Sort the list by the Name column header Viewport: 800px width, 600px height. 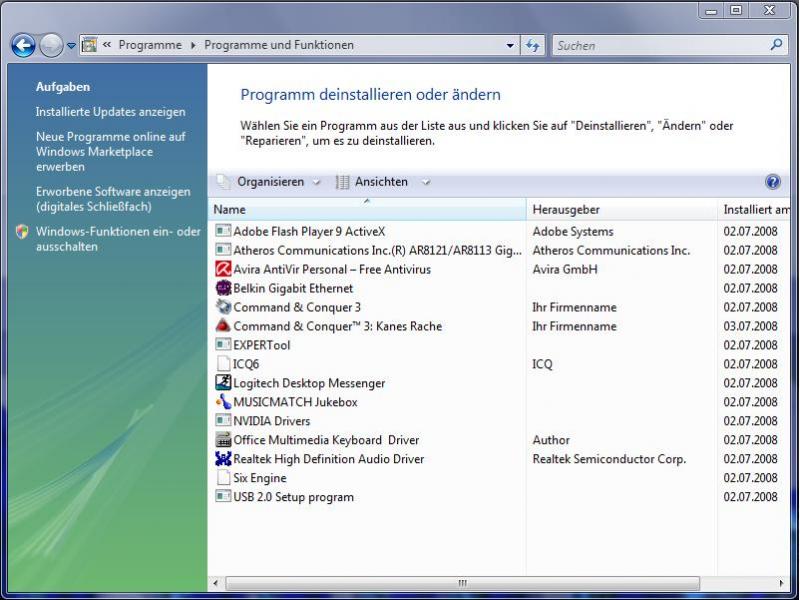[x=366, y=209]
